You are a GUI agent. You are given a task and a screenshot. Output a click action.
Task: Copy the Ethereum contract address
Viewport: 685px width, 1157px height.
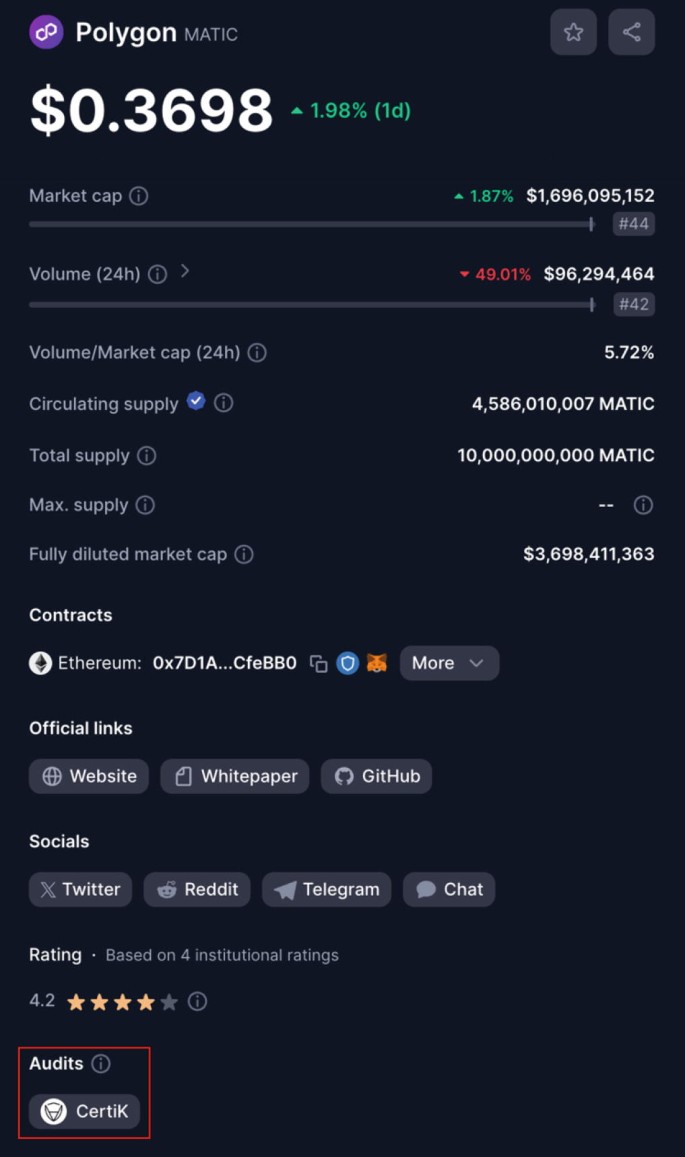[319, 664]
